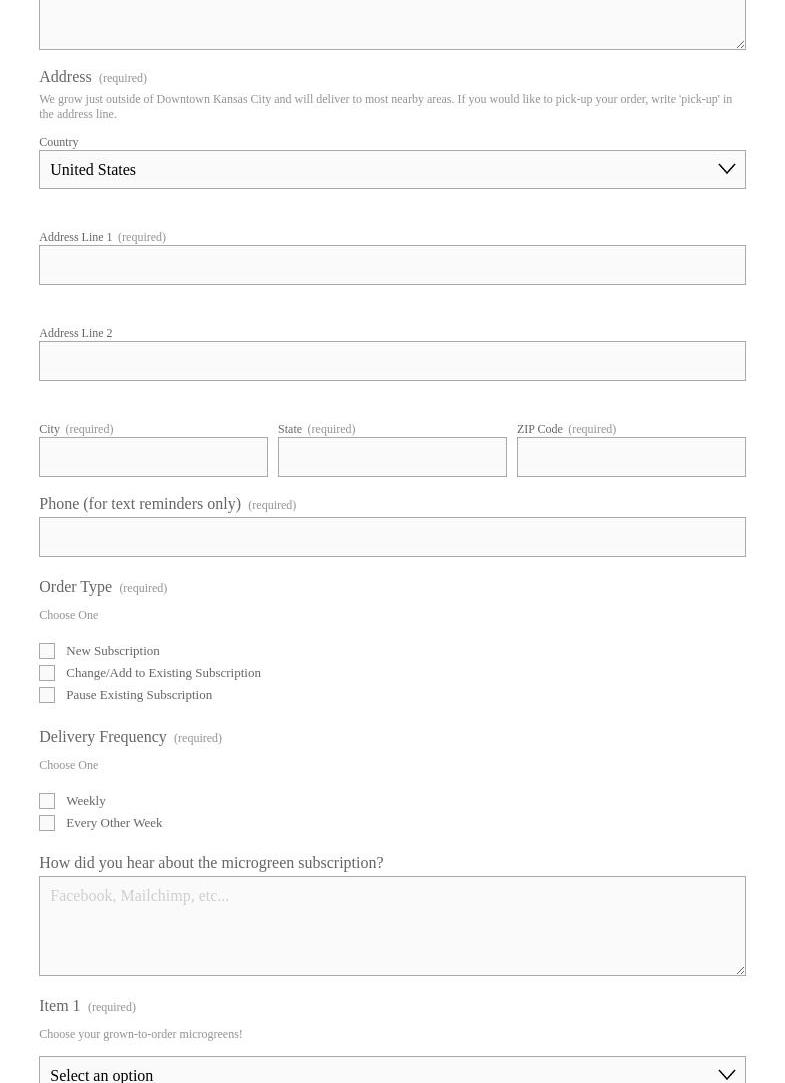Tick the Pause Existing Subscription checkbox
785x1083 pixels.
tap(47, 695)
